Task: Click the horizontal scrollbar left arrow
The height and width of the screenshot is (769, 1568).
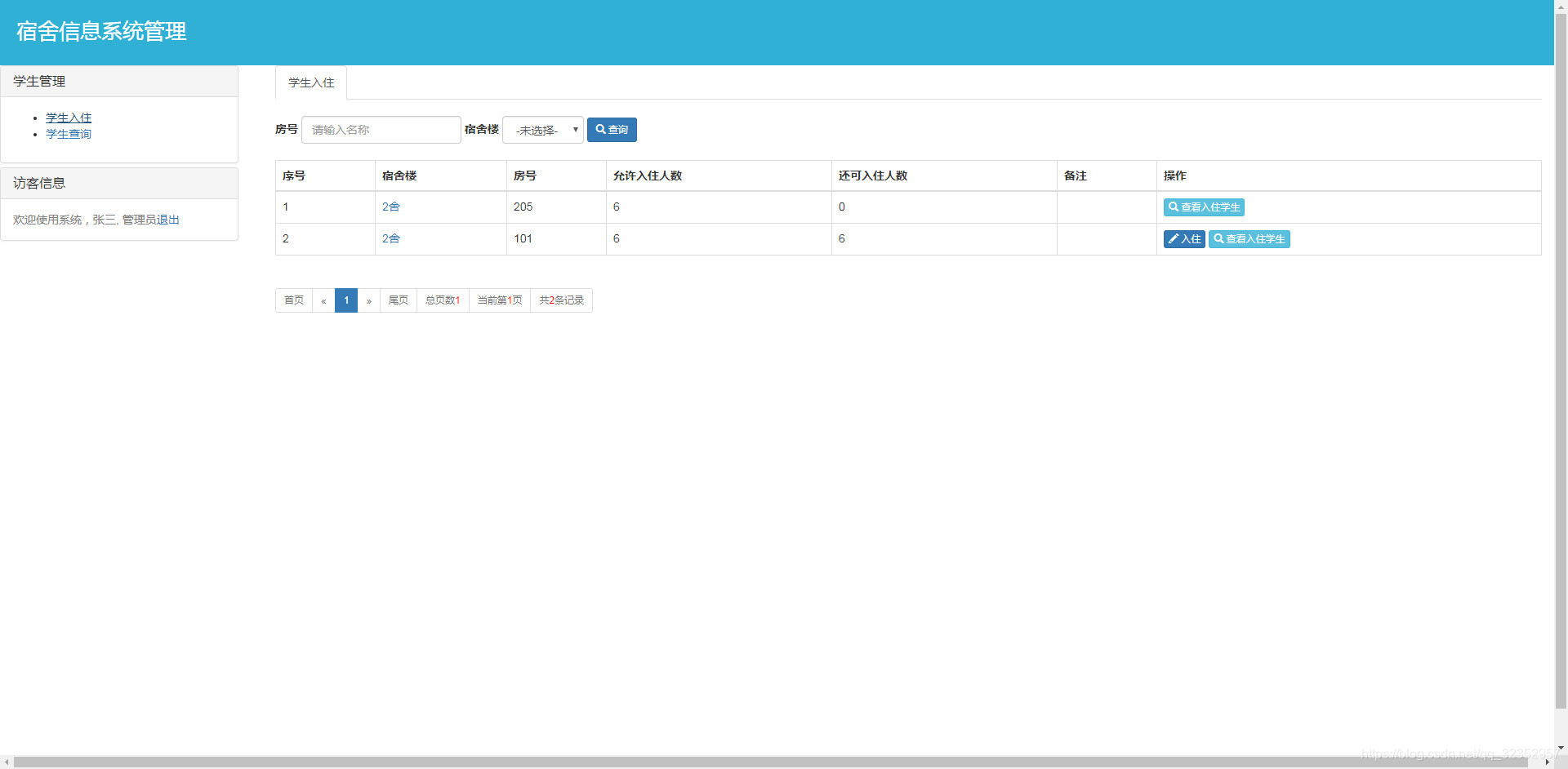Action: [7, 762]
